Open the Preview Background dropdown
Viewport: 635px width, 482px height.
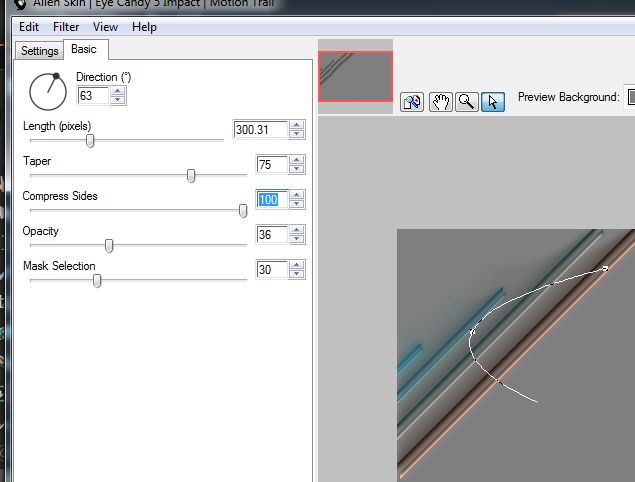(x=630, y=97)
